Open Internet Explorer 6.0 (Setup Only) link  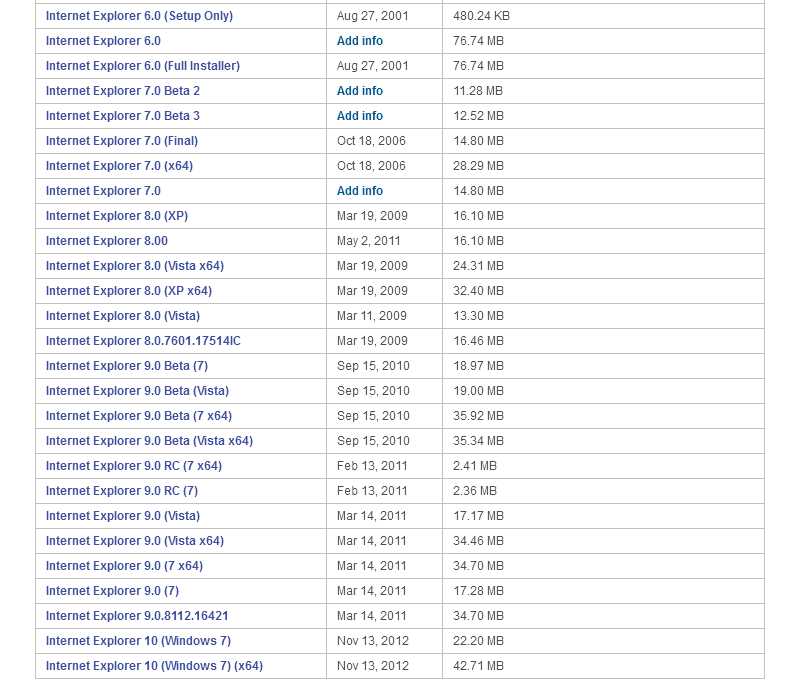pyautogui.click(x=139, y=16)
